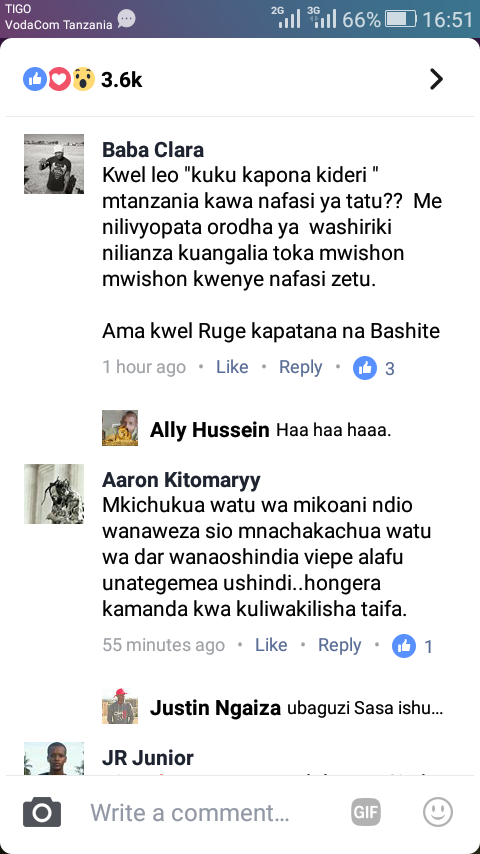Image resolution: width=480 pixels, height=854 pixels.
Task: Open Aaron Kitomaryy's profile picture
Action: pyautogui.click(x=54, y=494)
